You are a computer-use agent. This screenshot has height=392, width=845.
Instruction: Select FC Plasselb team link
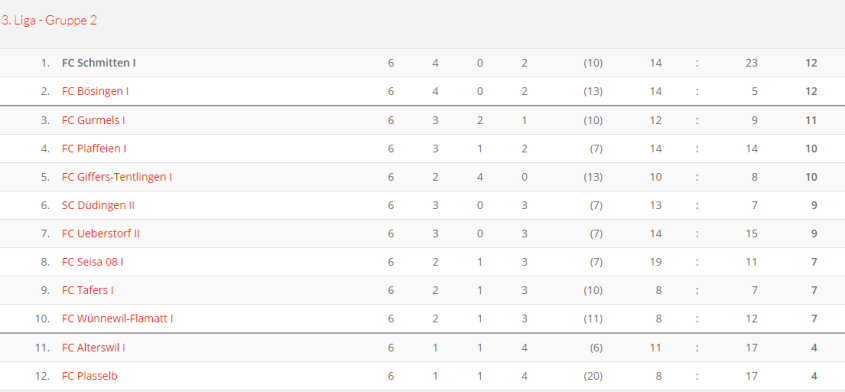89,376
